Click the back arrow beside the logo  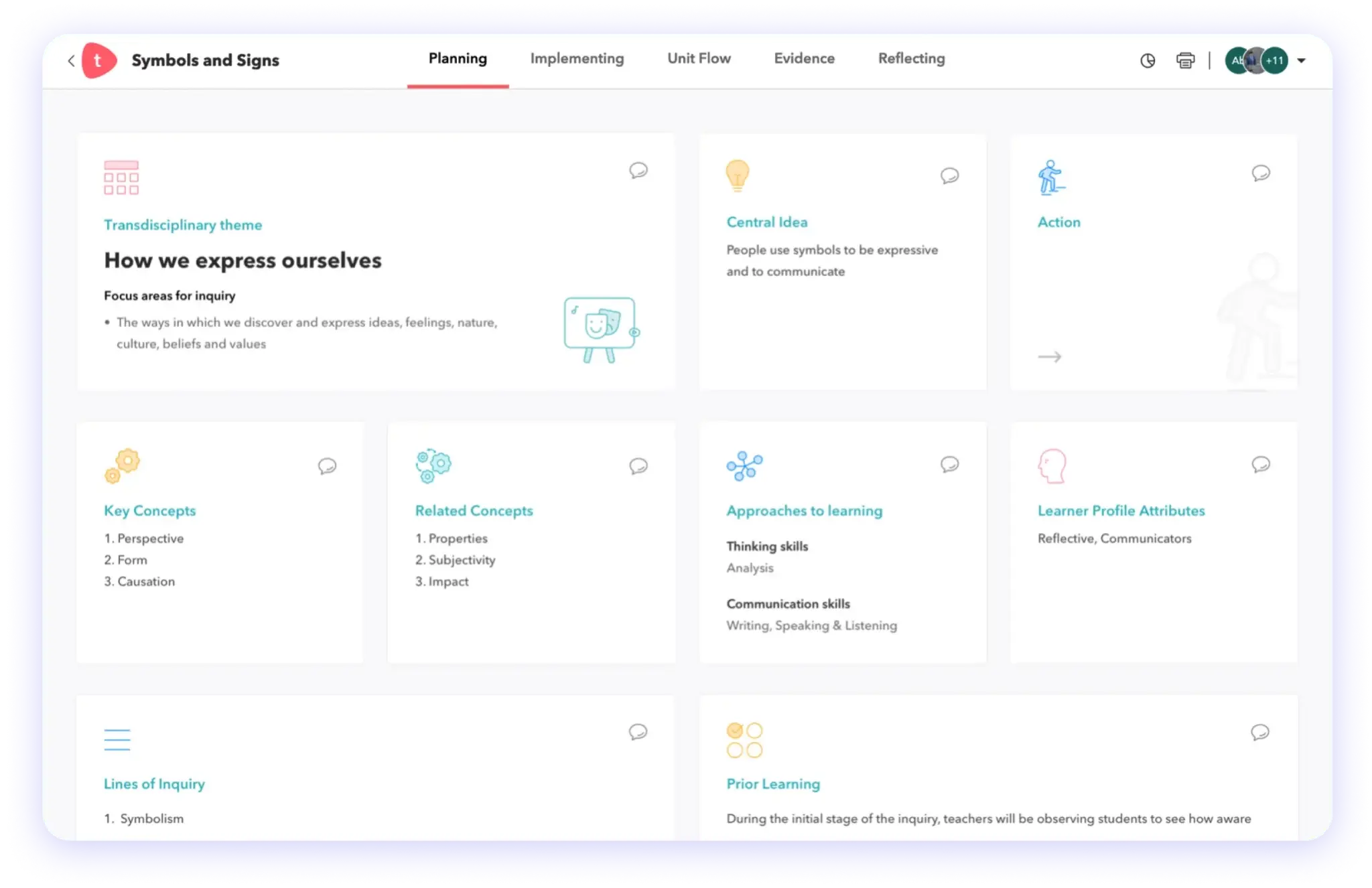pos(71,61)
